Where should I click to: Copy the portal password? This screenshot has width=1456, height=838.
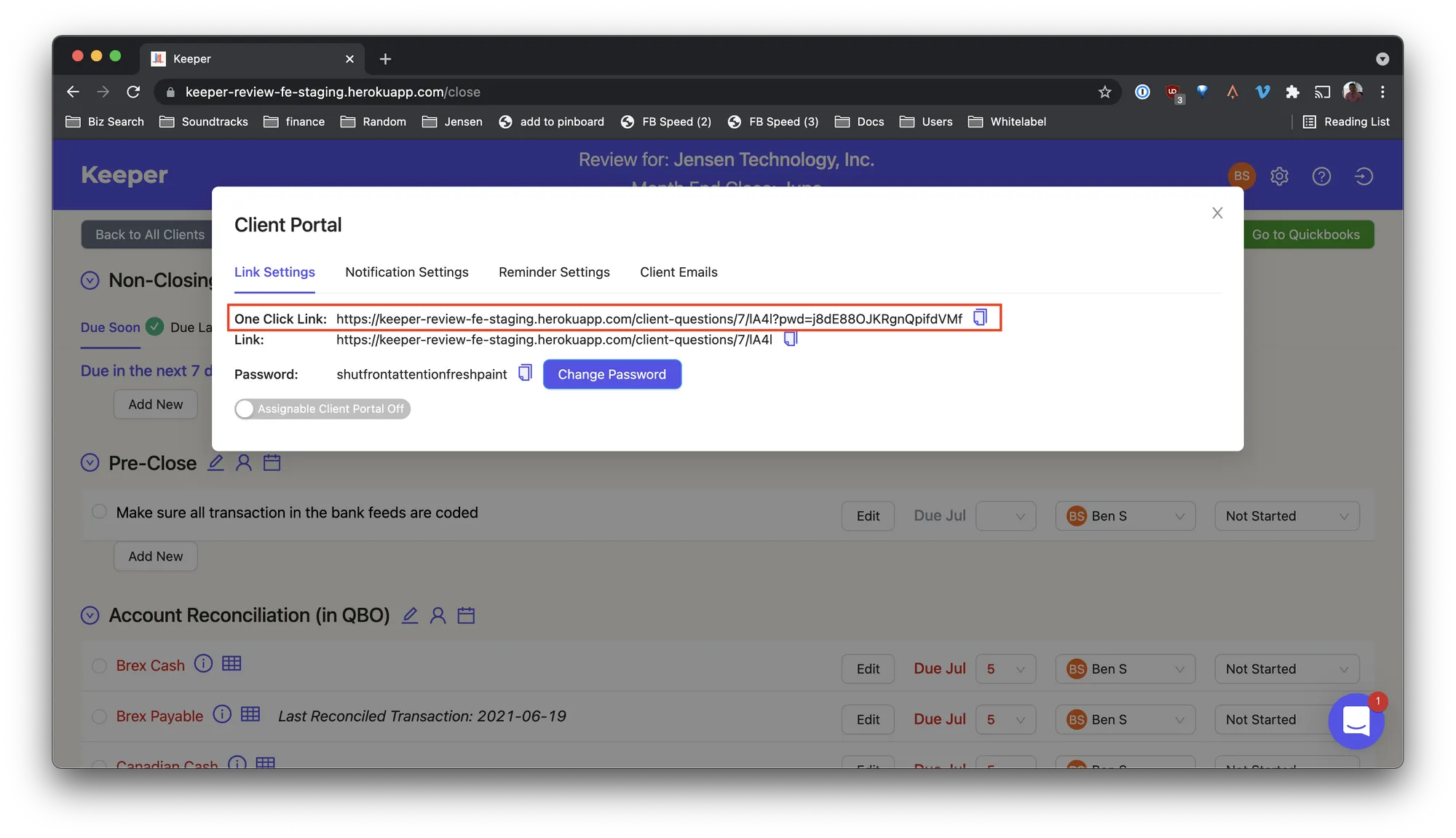[525, 373]
